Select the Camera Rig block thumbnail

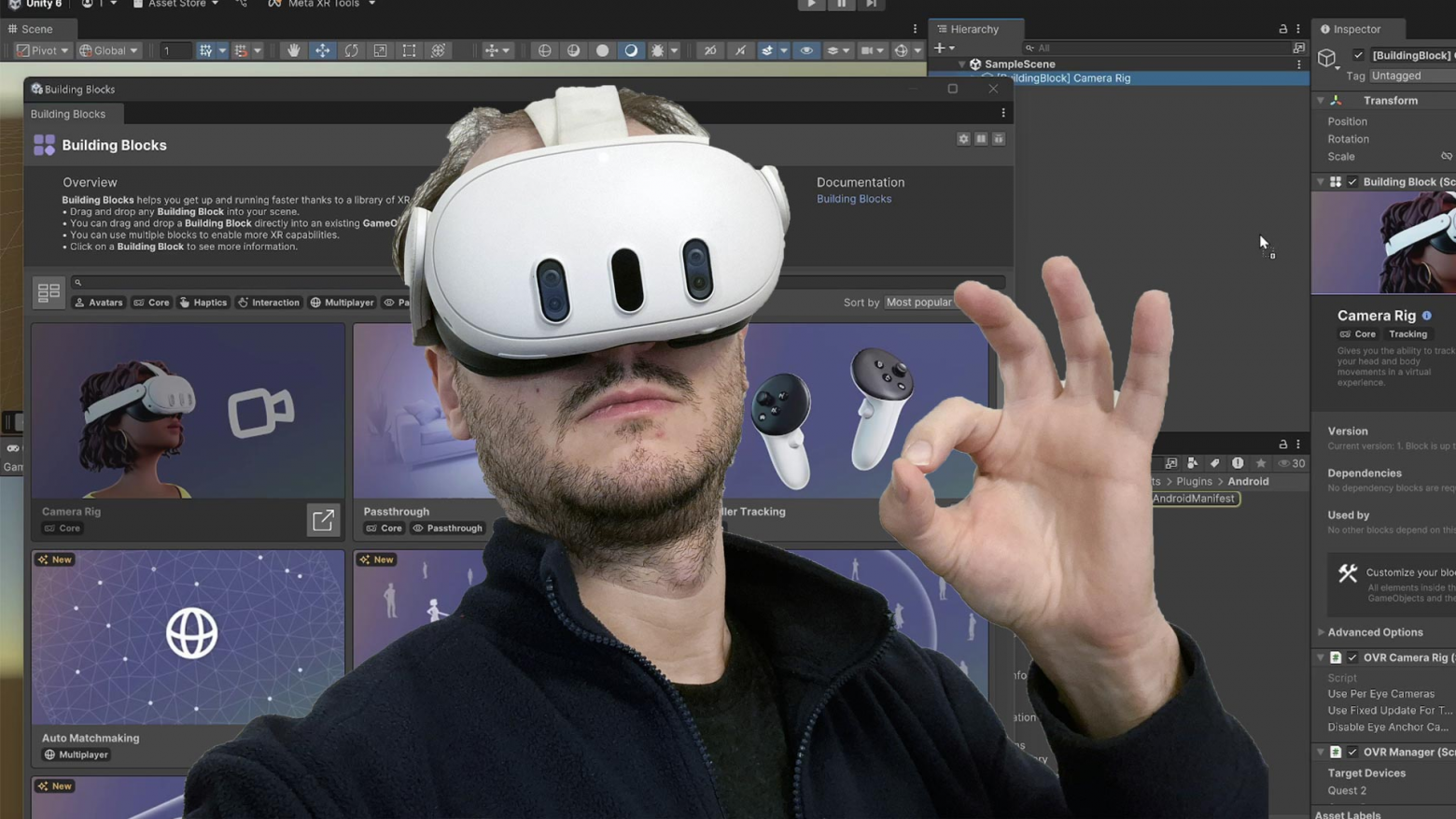click(189, 411)
